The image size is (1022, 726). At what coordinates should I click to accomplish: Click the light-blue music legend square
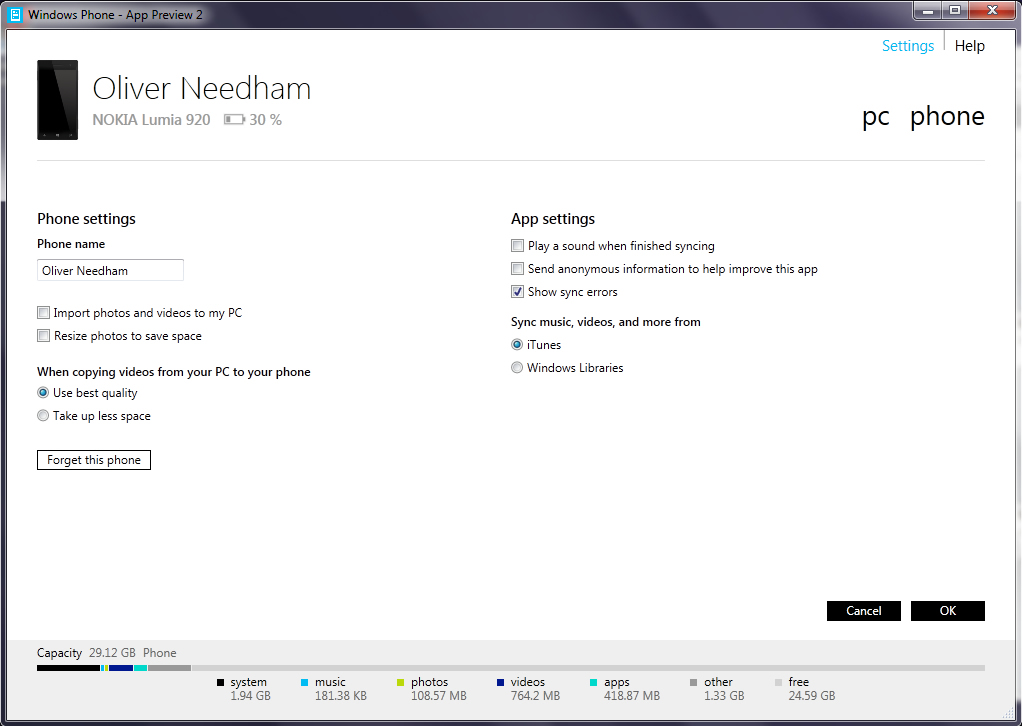pos(304,682)
